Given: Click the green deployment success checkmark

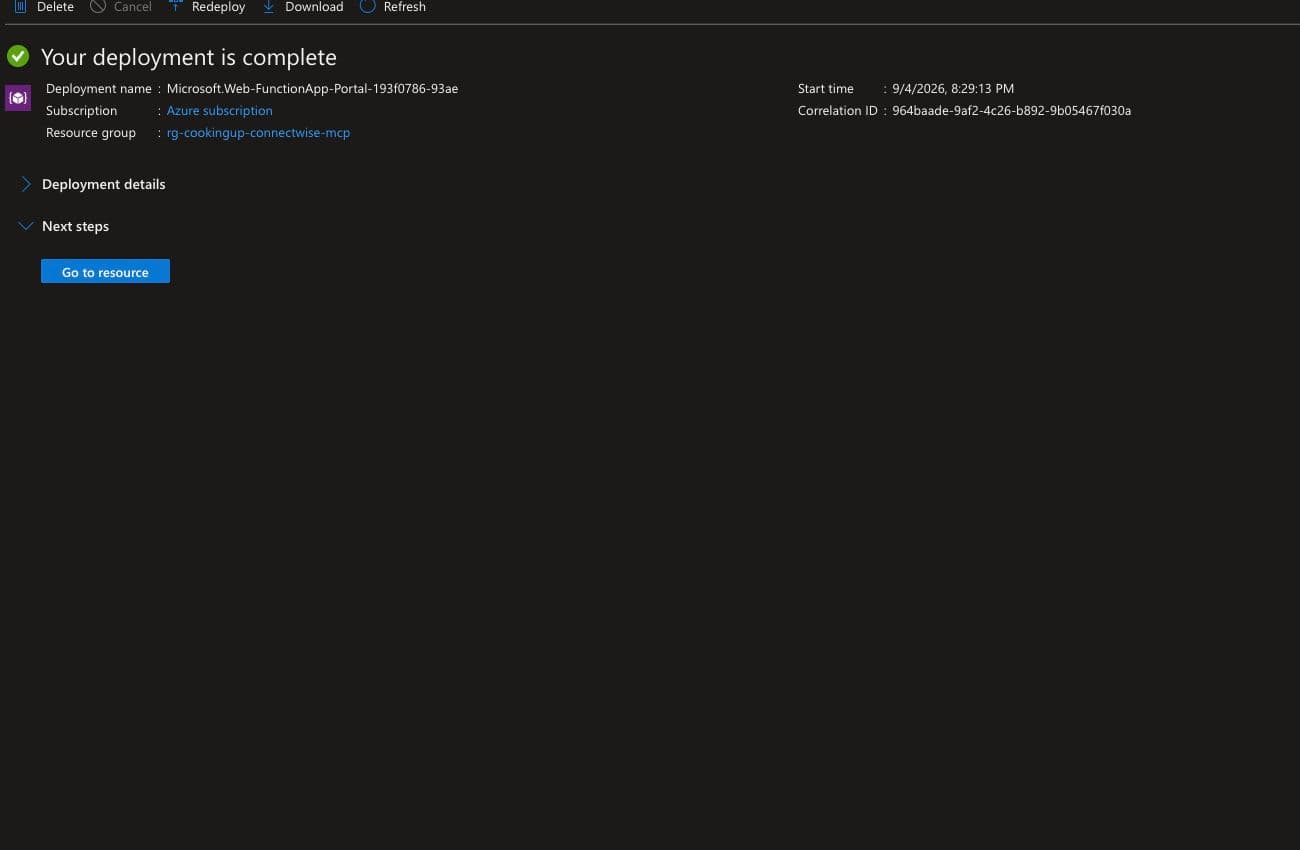Looking at the screenshot, I should pos(18,56).
